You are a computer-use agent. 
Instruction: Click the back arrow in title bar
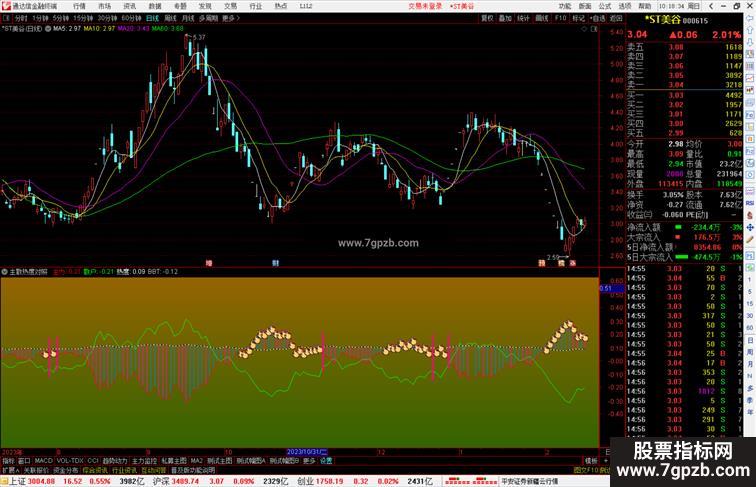coord(711,6)
